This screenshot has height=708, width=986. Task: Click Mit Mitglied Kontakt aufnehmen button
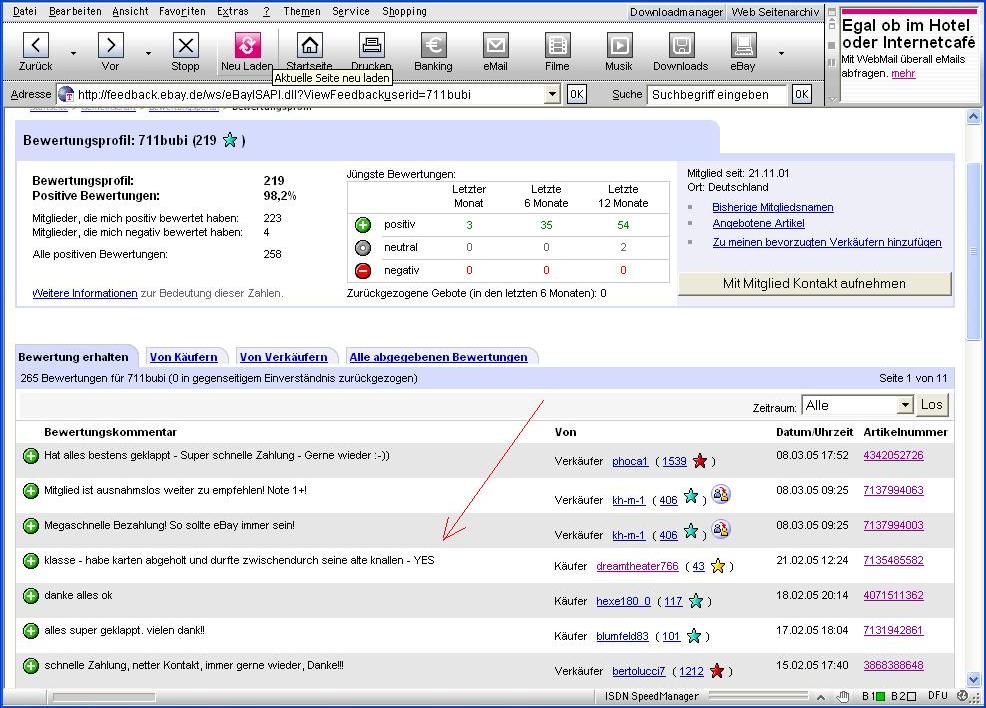click(814, 284)
